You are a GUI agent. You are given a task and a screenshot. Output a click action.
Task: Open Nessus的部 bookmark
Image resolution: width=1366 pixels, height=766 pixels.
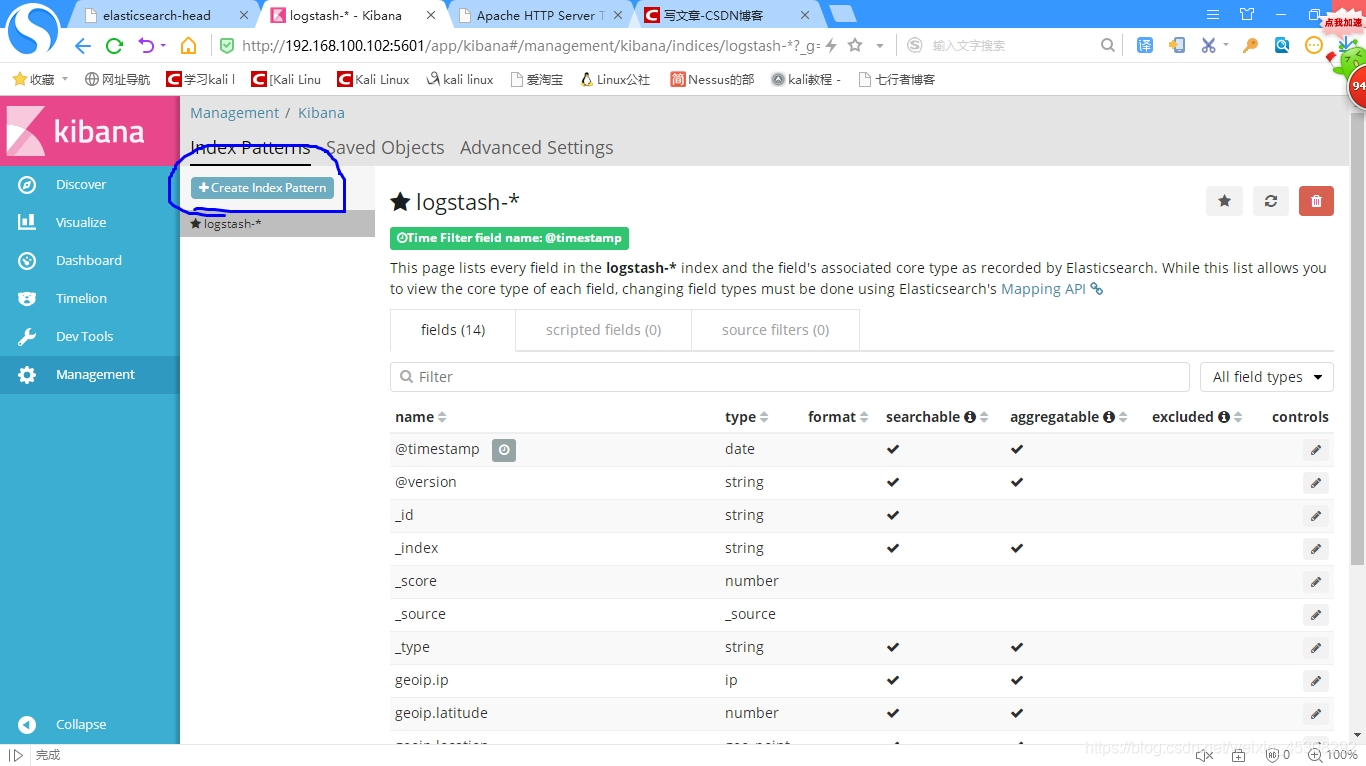[x=712, y=79]
